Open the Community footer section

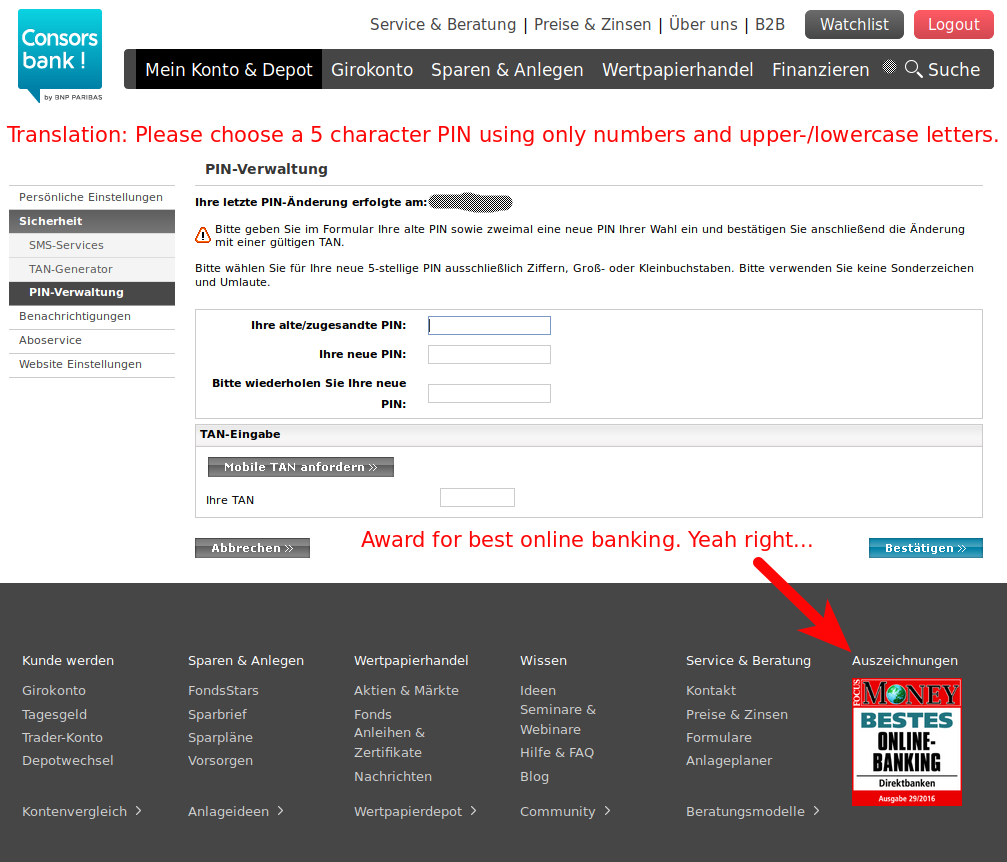[565, 811]
